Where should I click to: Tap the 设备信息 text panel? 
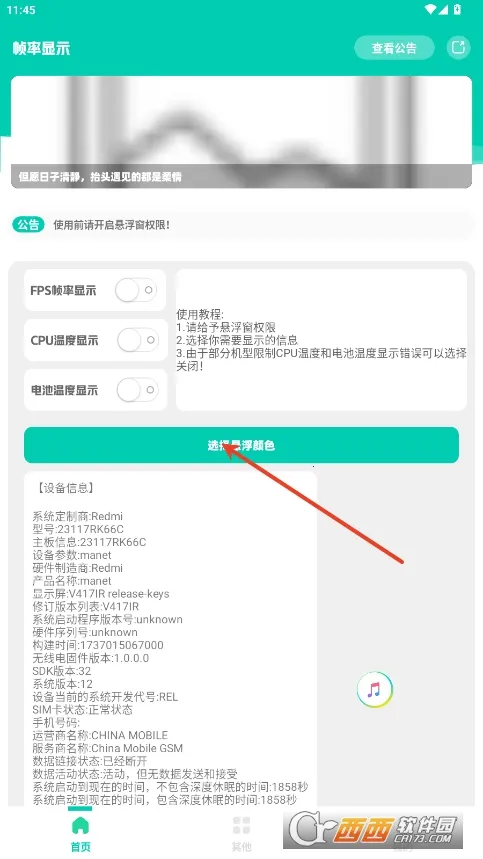170,639
